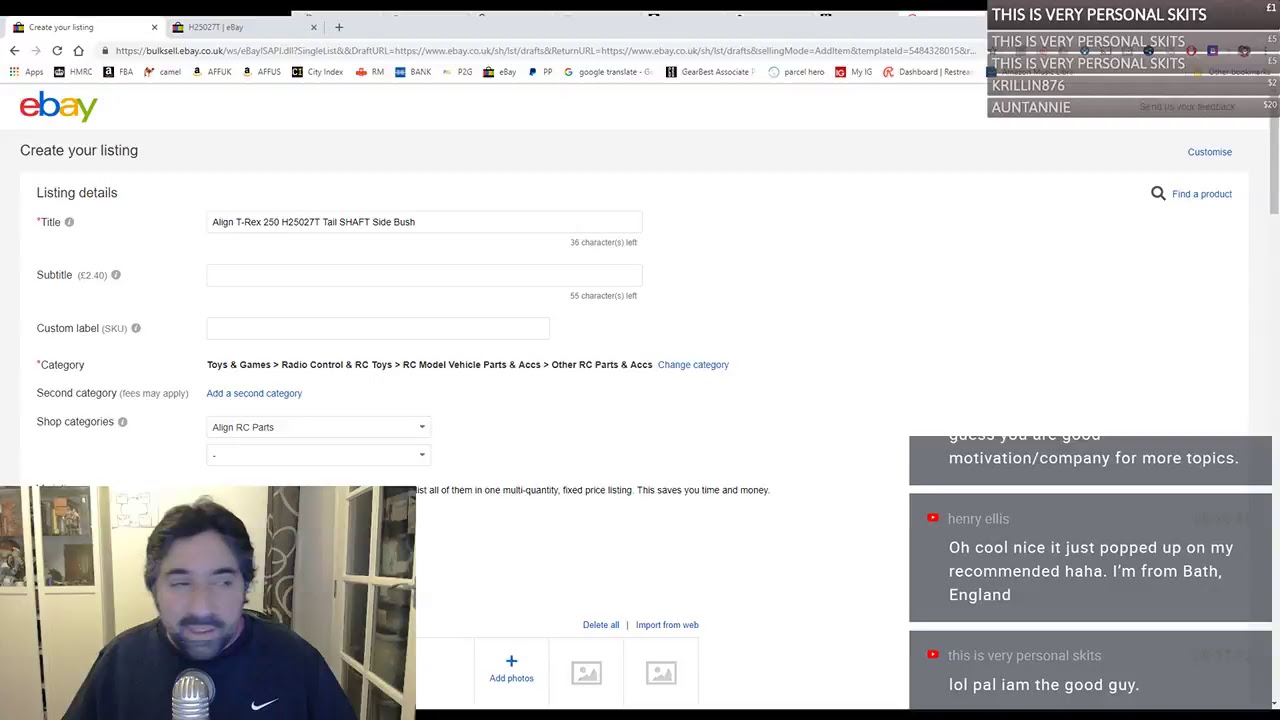
Task: Click into the Custom label SKU field
Action: tap(378, 328)
